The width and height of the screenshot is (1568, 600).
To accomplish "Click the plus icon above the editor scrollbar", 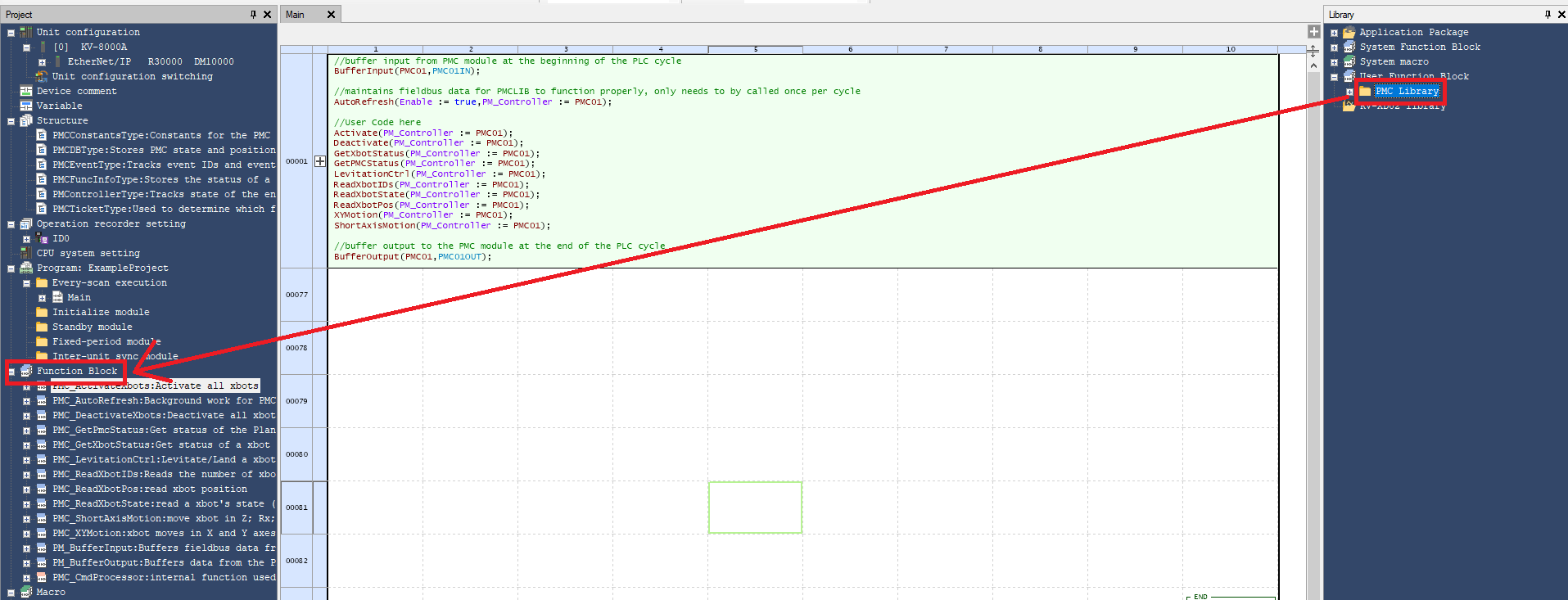I will click(x=1313, y=32).
